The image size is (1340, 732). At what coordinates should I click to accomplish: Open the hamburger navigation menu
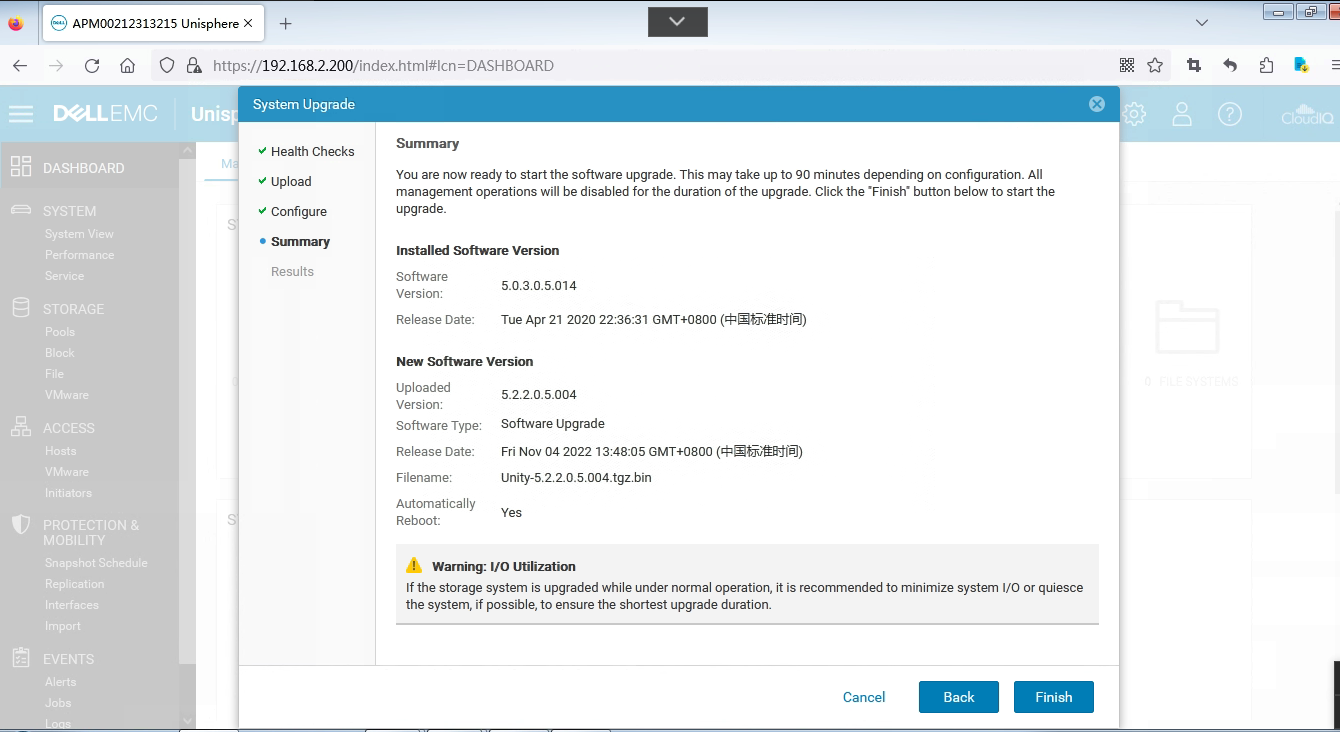tap(21, 114)
